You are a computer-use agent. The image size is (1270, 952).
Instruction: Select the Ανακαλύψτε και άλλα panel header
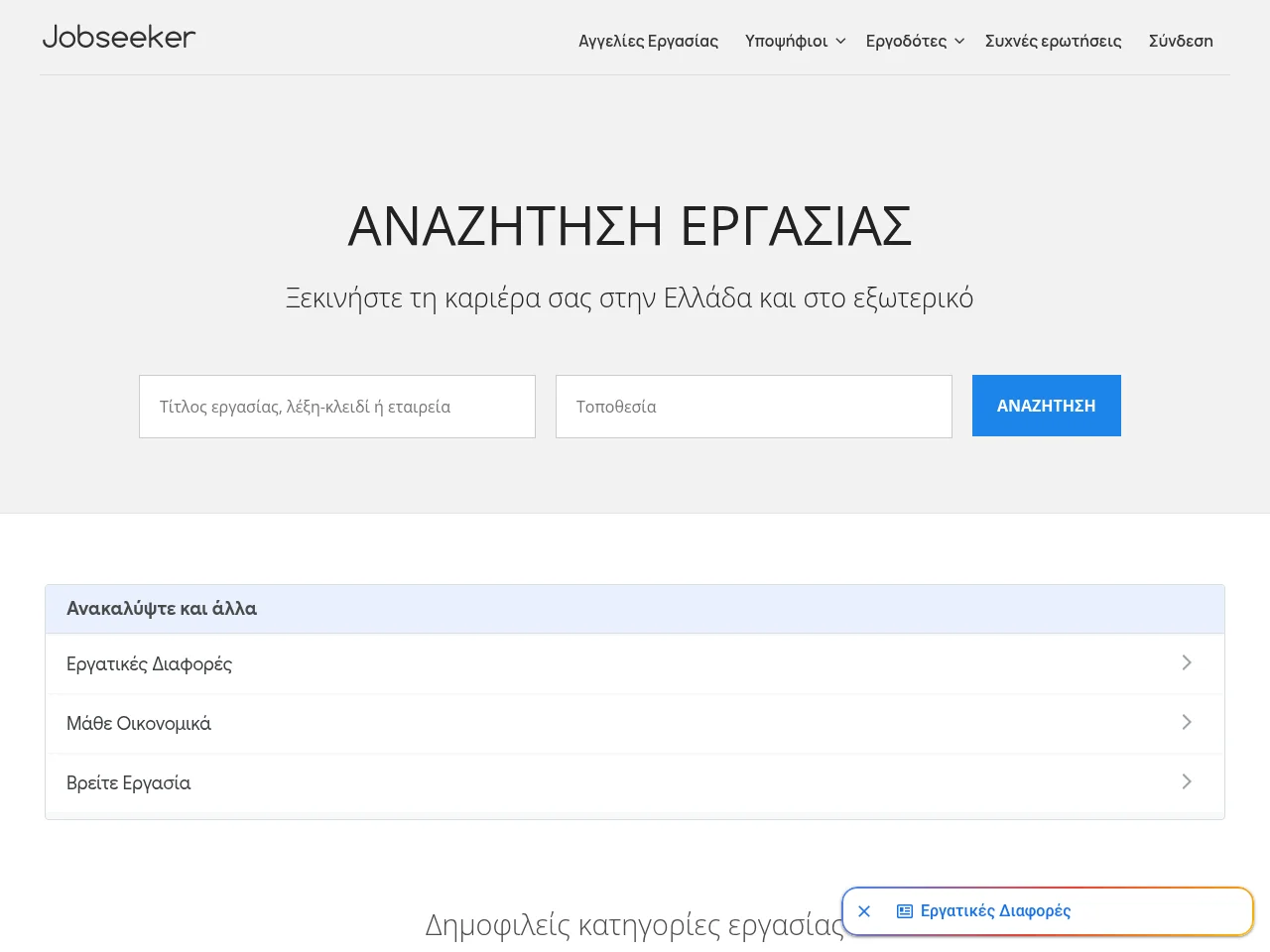635,609
